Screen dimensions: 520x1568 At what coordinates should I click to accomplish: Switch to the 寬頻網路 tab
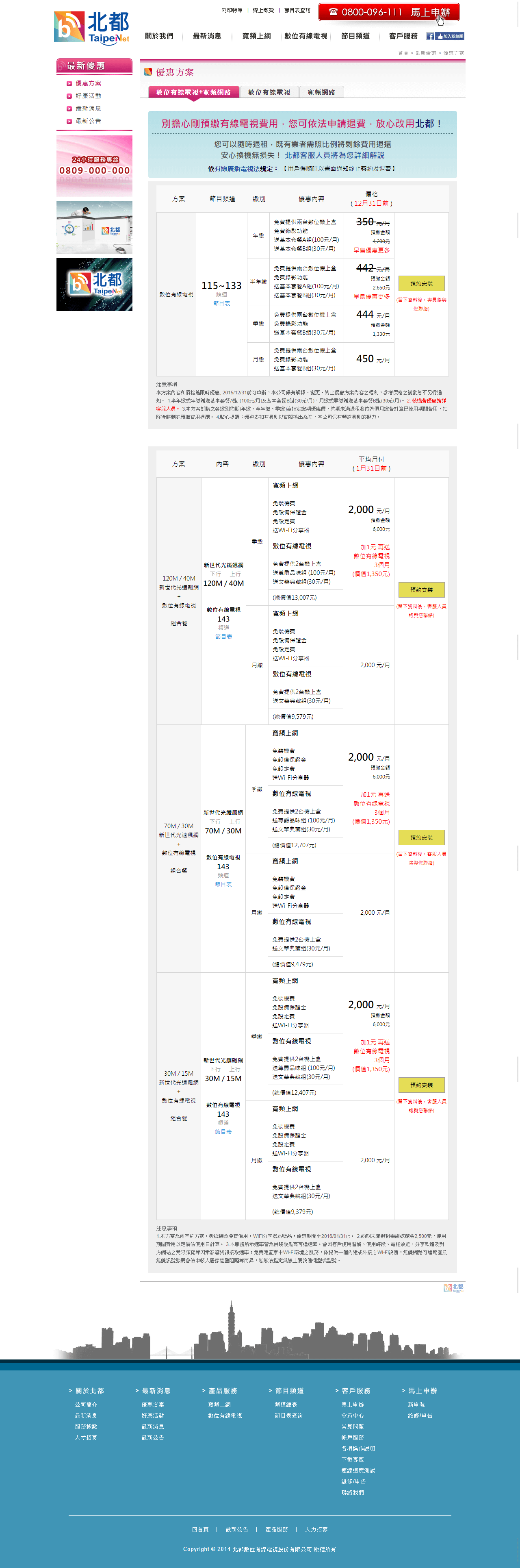[x=321, y=92]
